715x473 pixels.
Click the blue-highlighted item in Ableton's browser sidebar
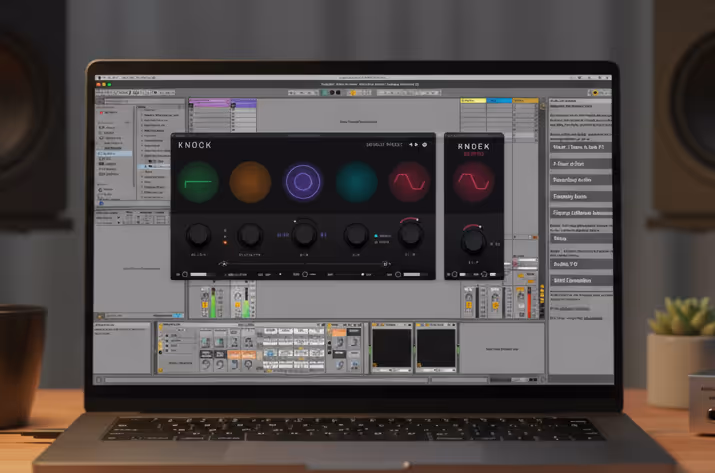114,154
